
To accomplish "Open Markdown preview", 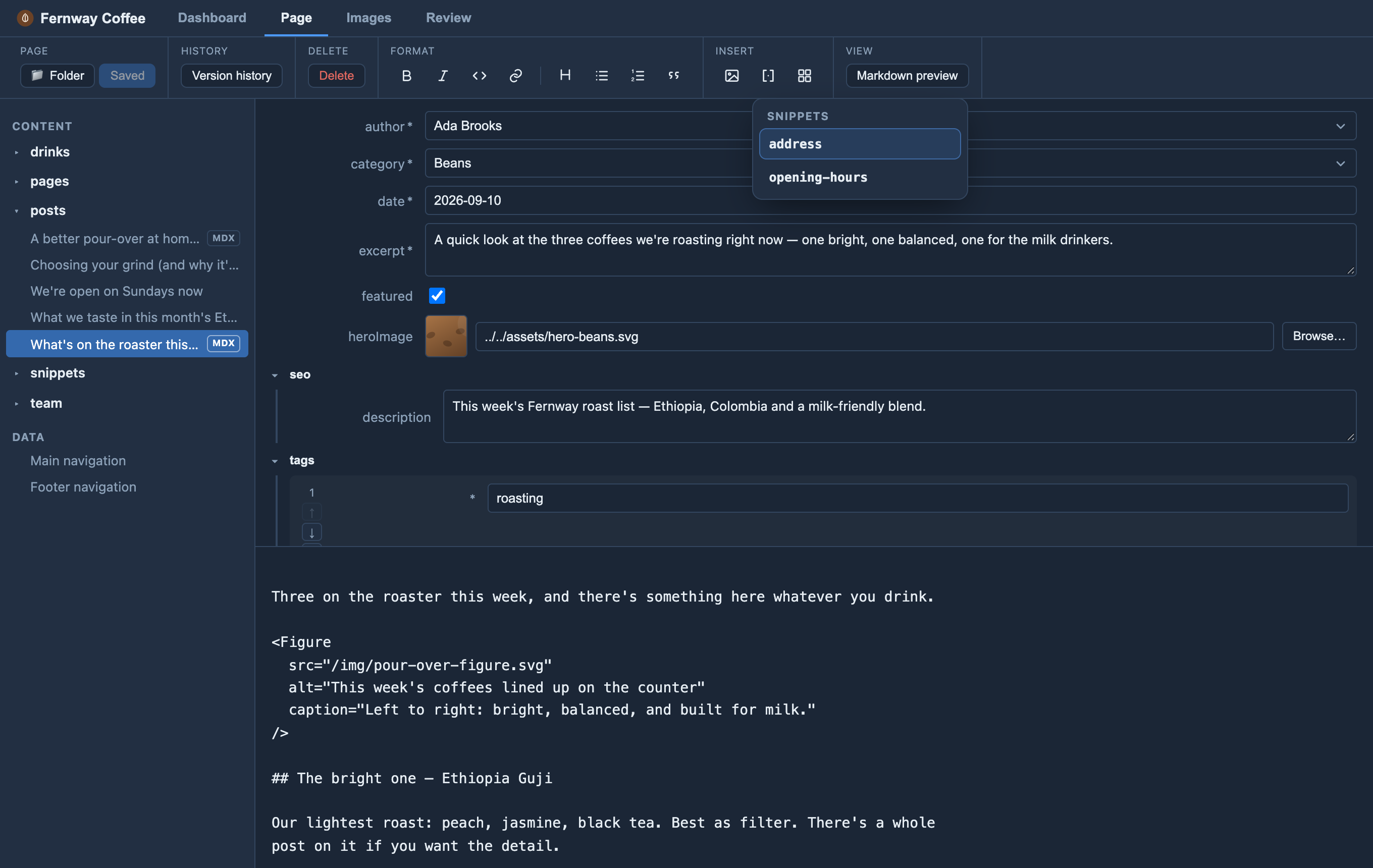I will point(907,75).
